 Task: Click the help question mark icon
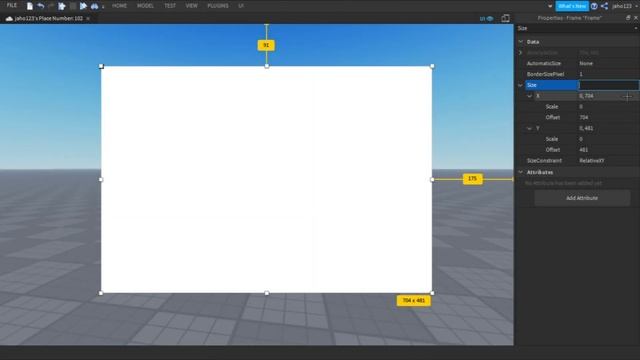594,6
